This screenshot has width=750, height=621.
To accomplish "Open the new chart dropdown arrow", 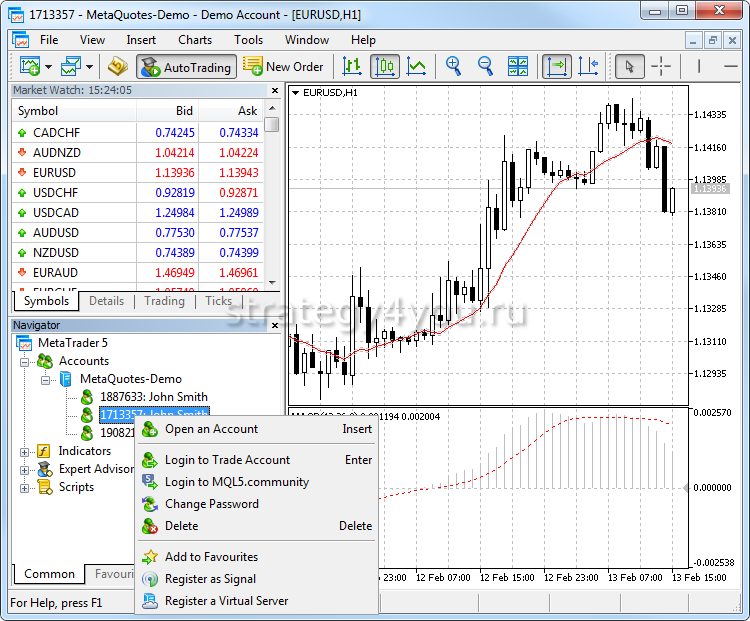I will (x=46, y=67).
